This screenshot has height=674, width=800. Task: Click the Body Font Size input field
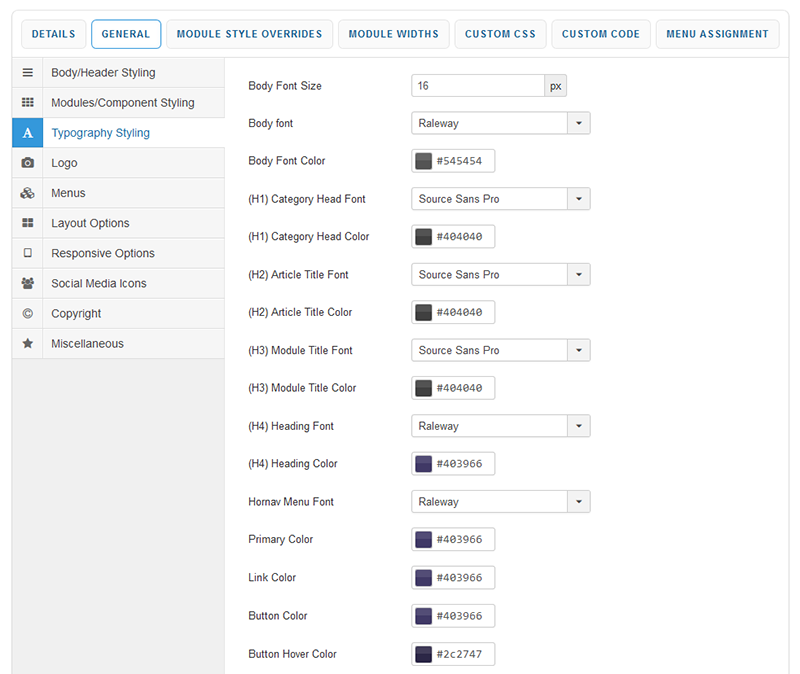click(x=477, y=86)
